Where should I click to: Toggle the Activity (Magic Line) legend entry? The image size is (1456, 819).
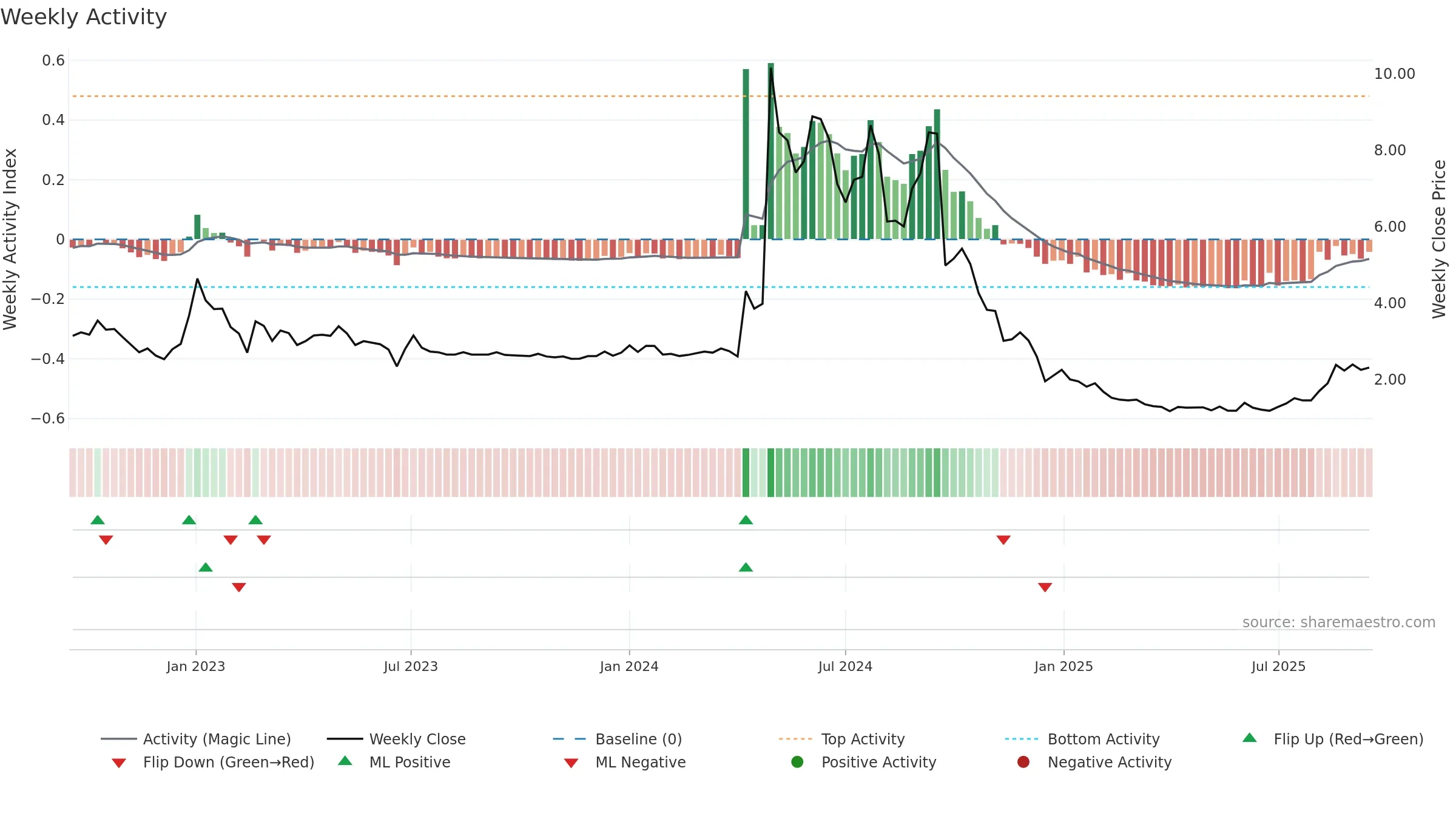196,739
